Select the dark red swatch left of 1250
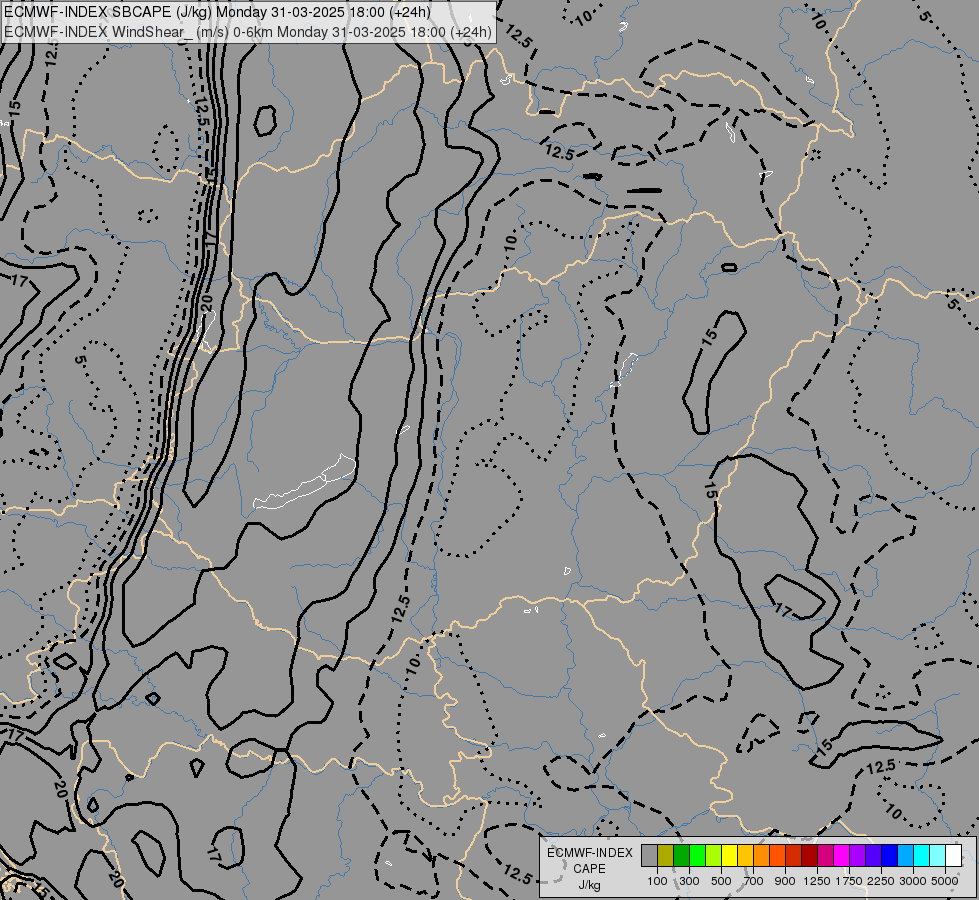 click(x=810, y=855)
